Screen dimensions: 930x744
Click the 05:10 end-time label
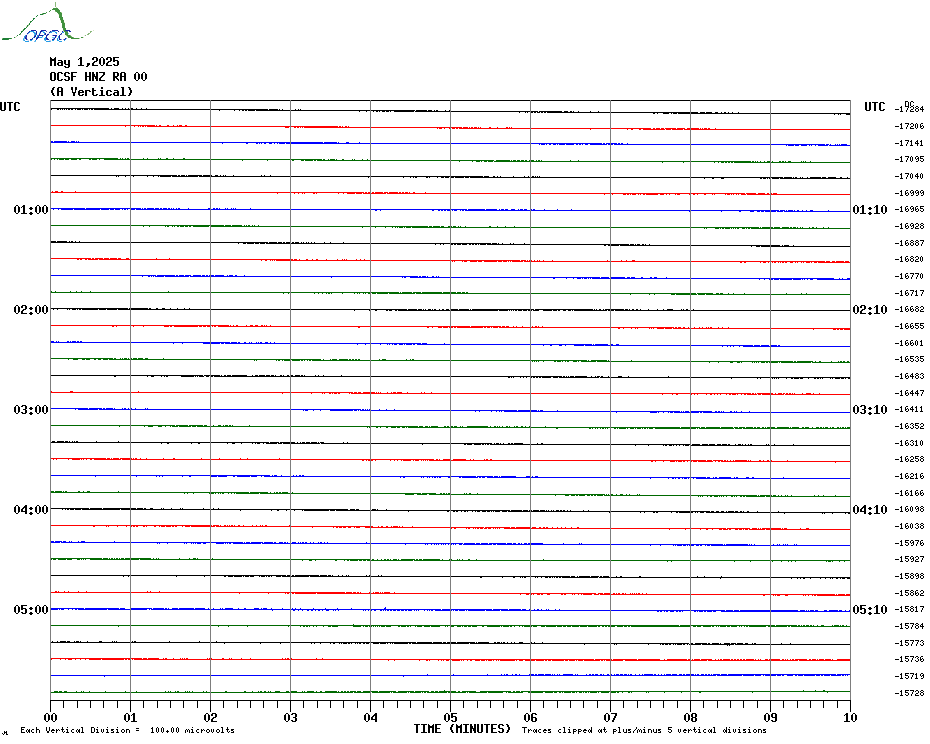(870, 609)
